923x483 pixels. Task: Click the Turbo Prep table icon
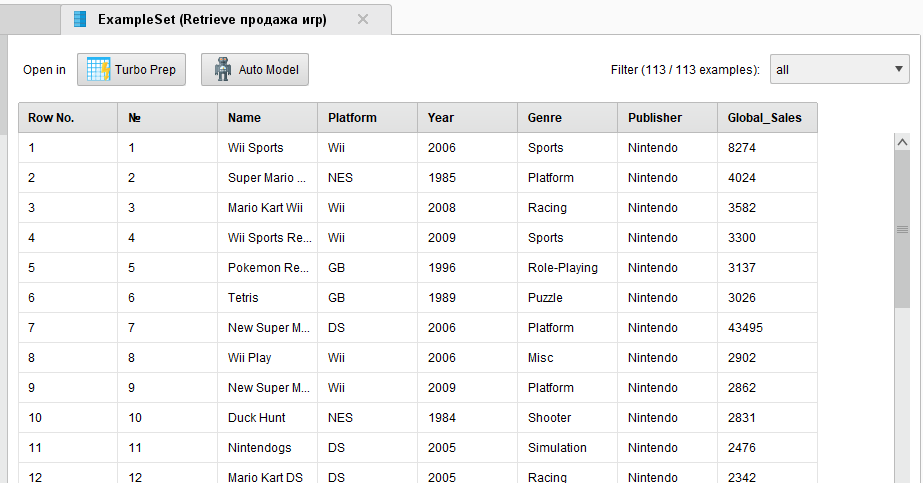98,69
